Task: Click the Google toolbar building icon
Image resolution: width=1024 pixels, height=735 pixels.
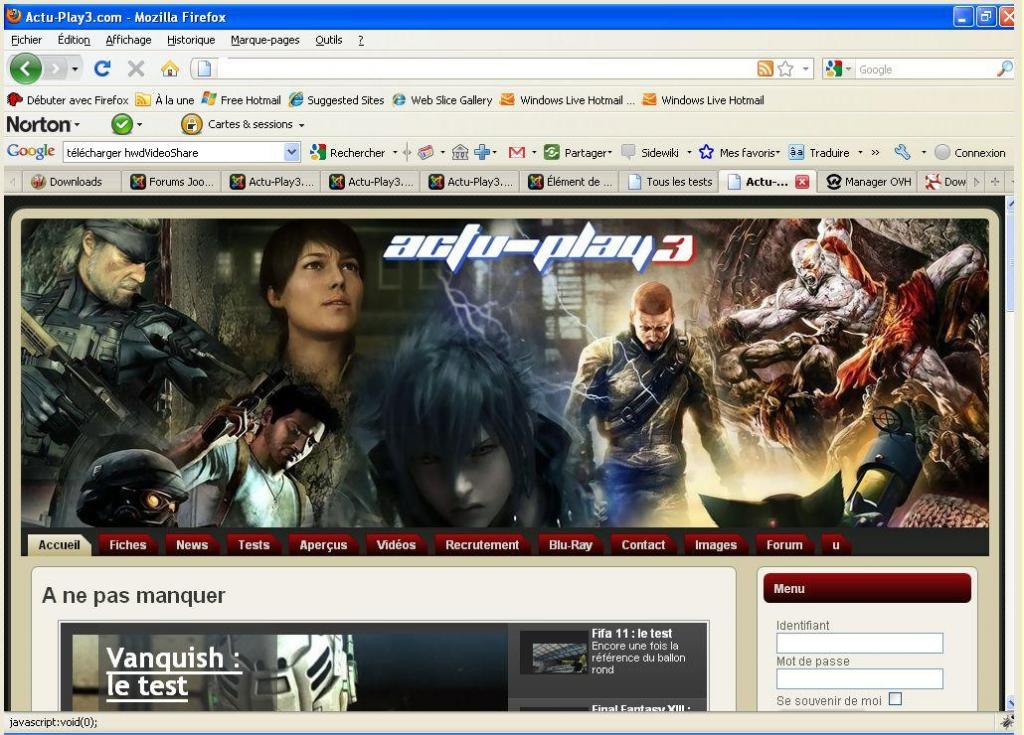Action: click(460, 152)
